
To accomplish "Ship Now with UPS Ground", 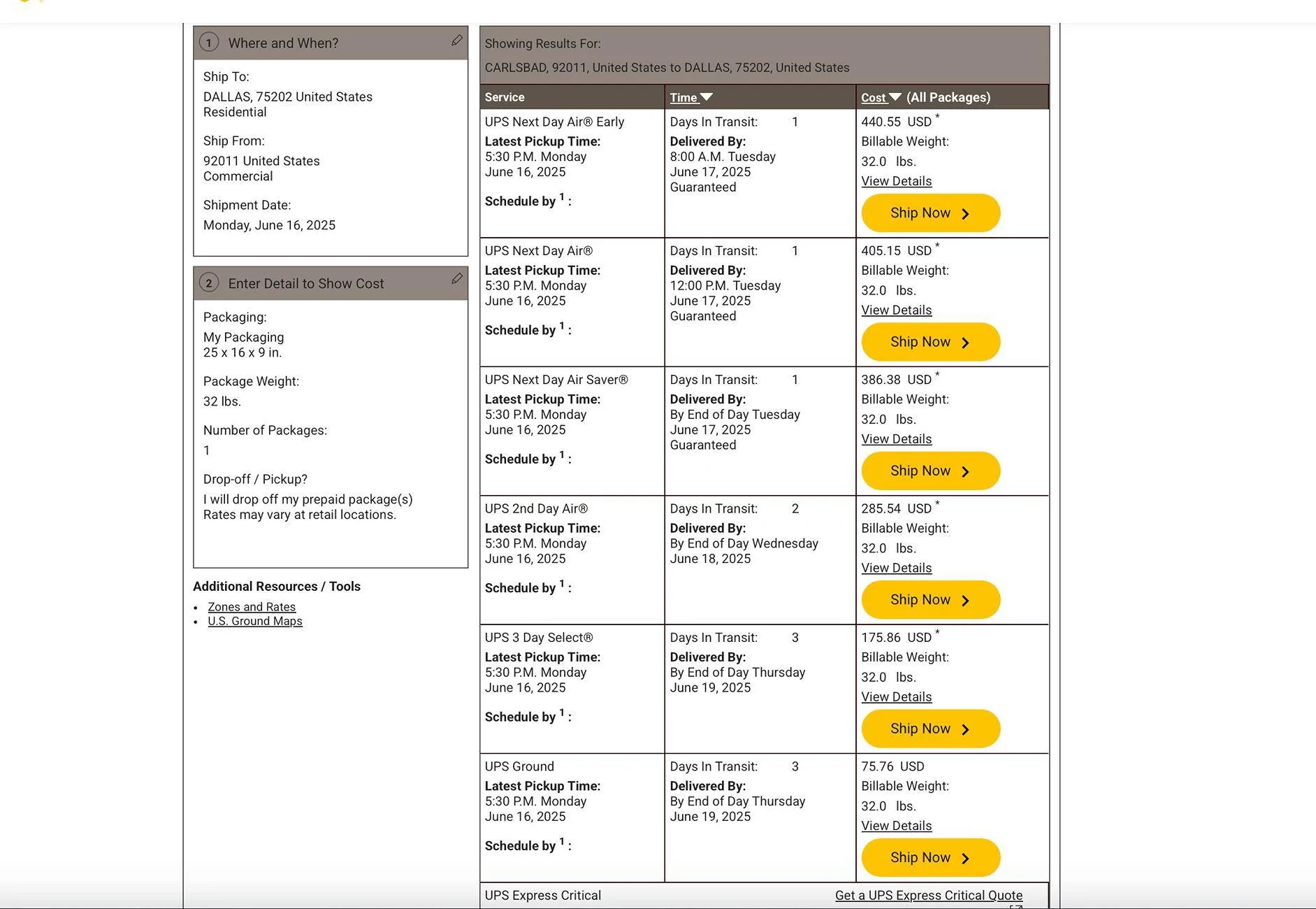I will tap(930, 857).
